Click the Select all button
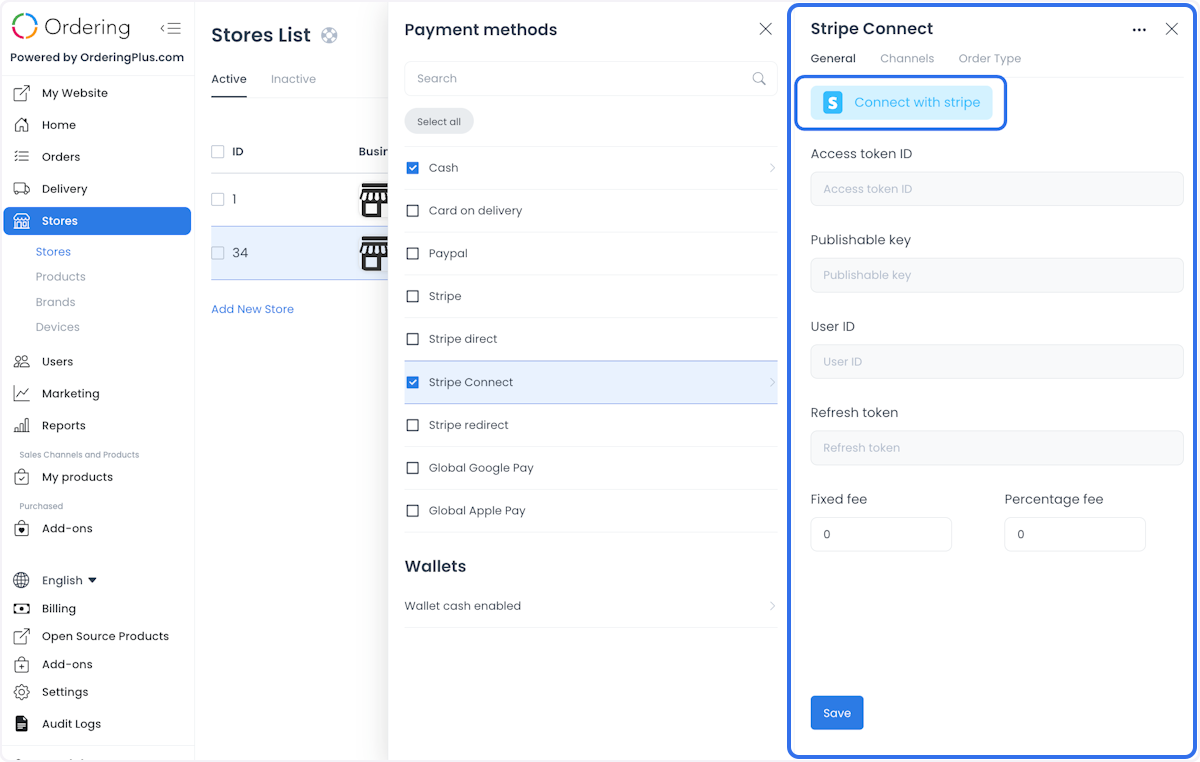The height and width of the screenshot is (762, 1200). [x=439, y=121]
